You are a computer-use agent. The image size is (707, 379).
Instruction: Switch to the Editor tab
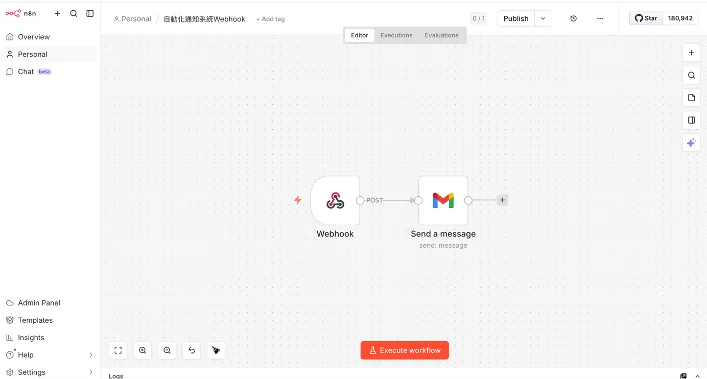(x=359, y=35)
